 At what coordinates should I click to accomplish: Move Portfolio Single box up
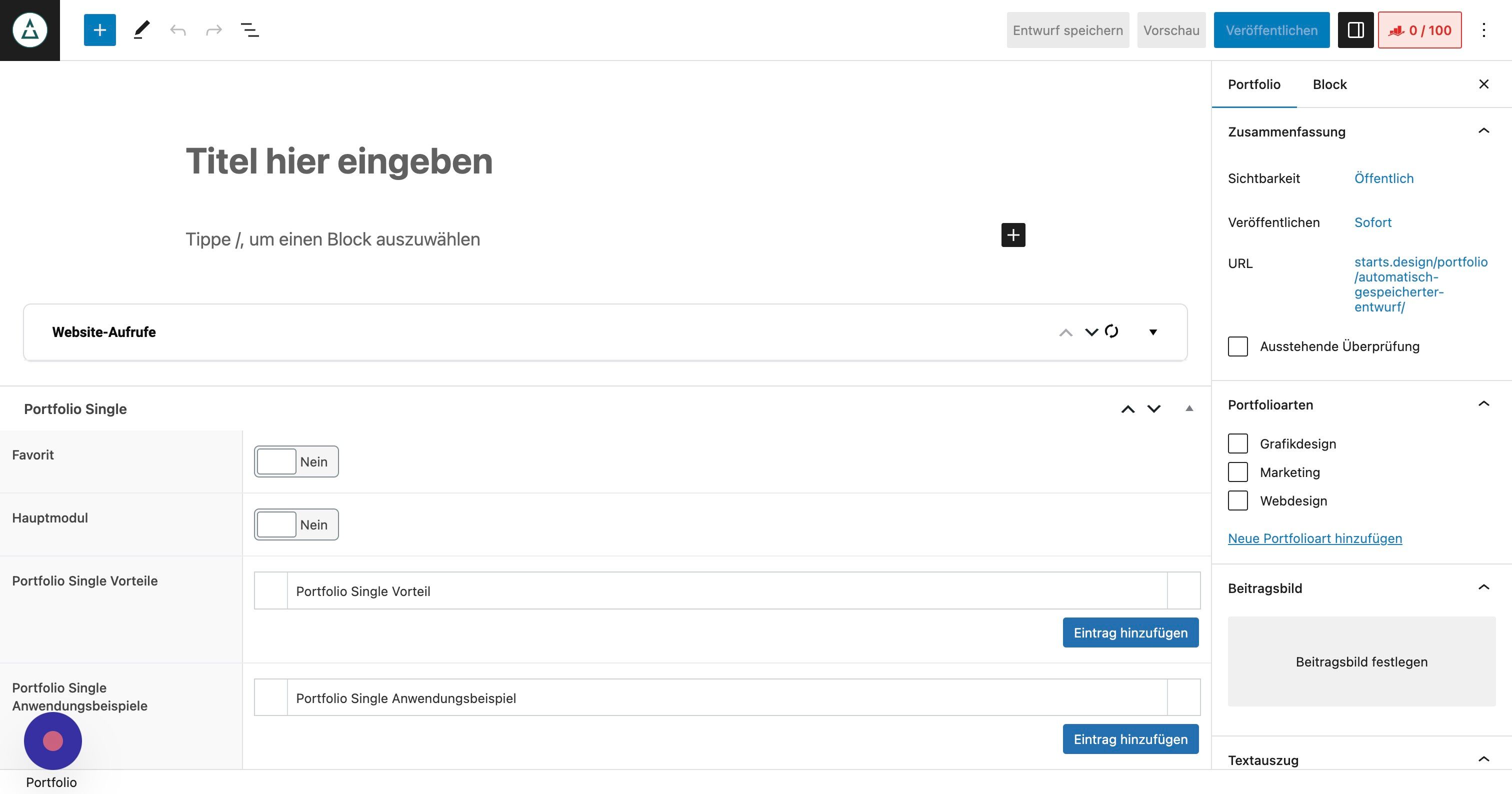point(1127,409)
